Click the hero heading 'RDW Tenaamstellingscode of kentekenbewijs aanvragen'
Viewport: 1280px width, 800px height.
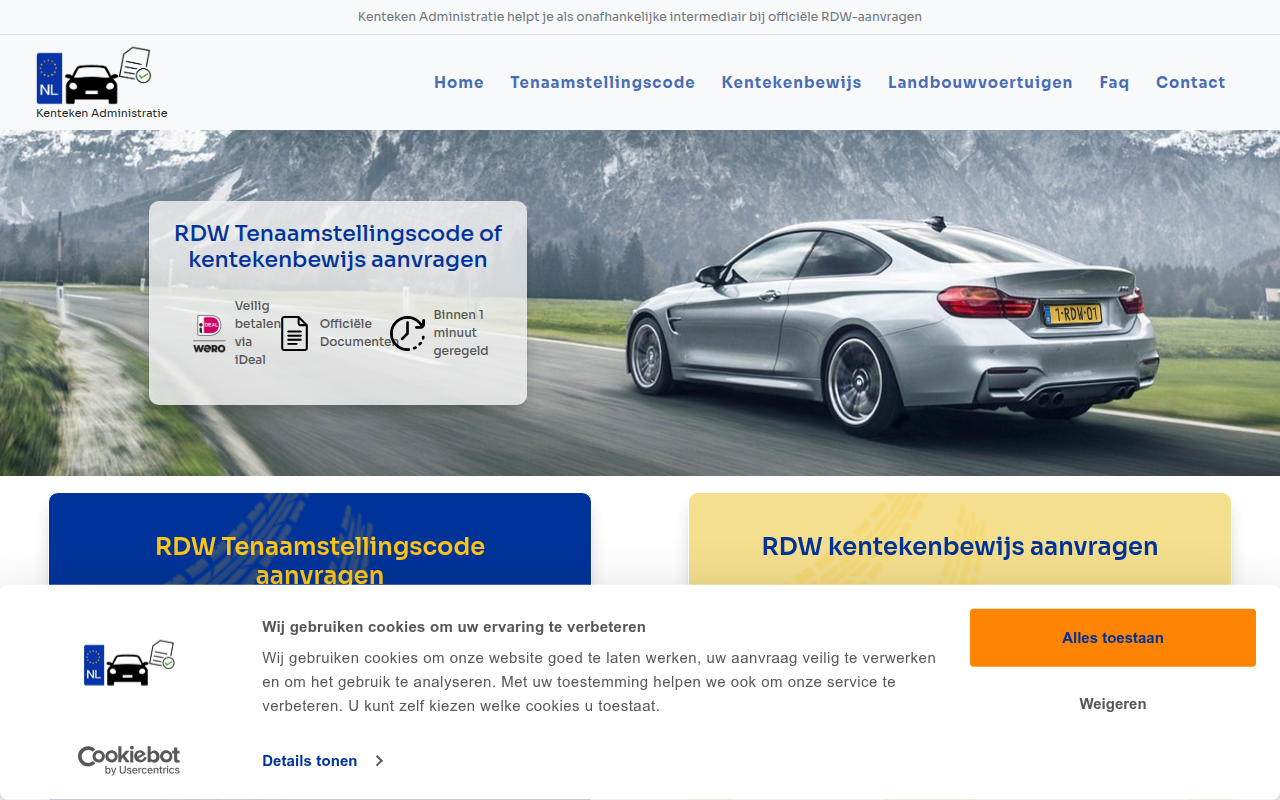click(338, 246)
